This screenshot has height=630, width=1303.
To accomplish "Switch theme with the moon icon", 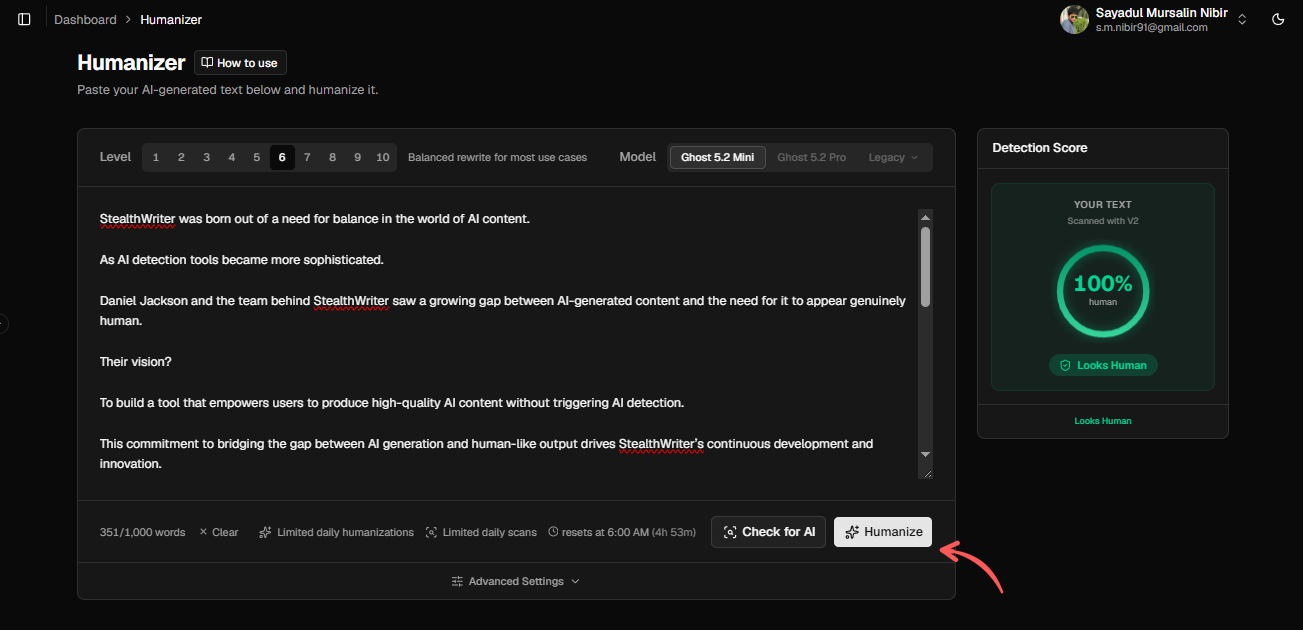I will (x=1278, y=19).
